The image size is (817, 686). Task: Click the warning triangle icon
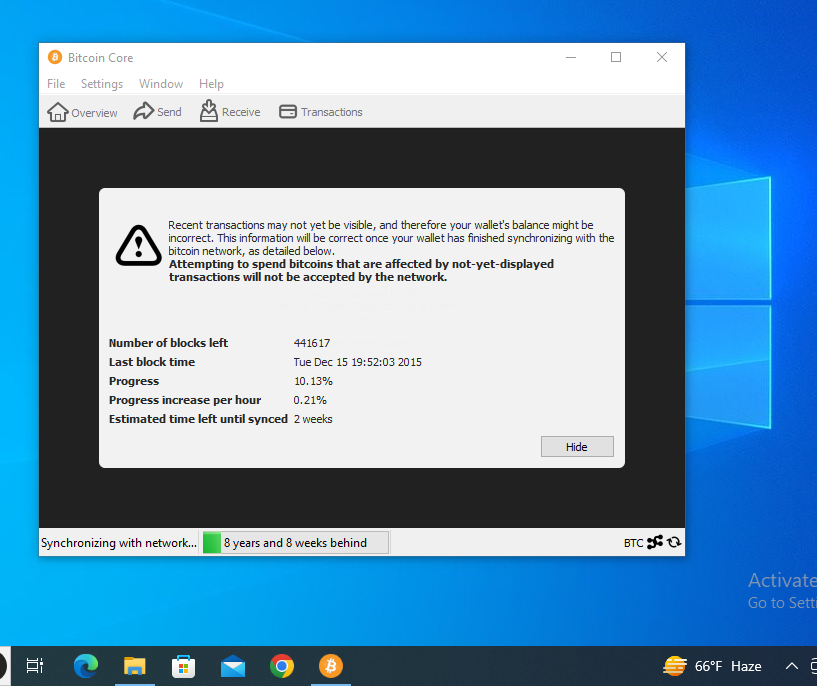[138, 245]
